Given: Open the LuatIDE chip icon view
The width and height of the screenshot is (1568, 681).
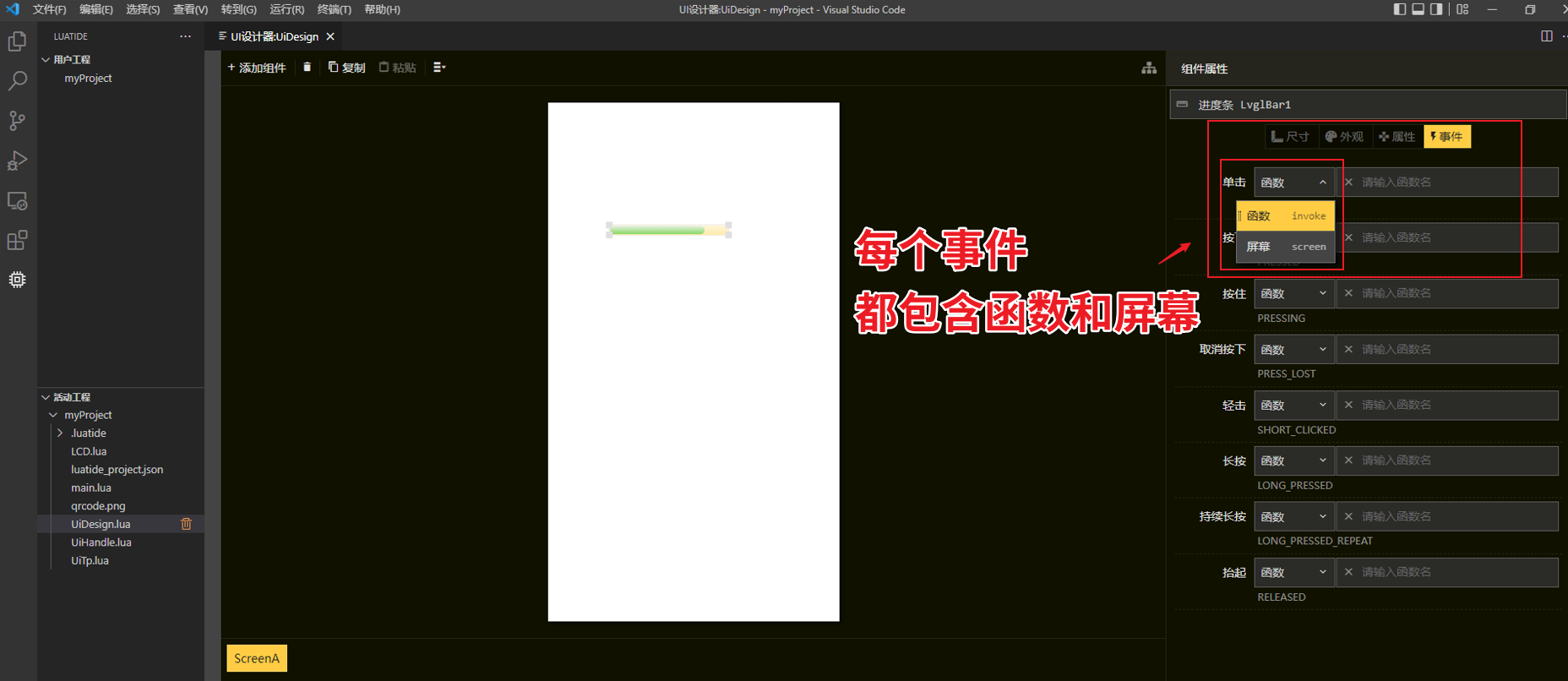Looking at the screenshot, I should (17, 280).
